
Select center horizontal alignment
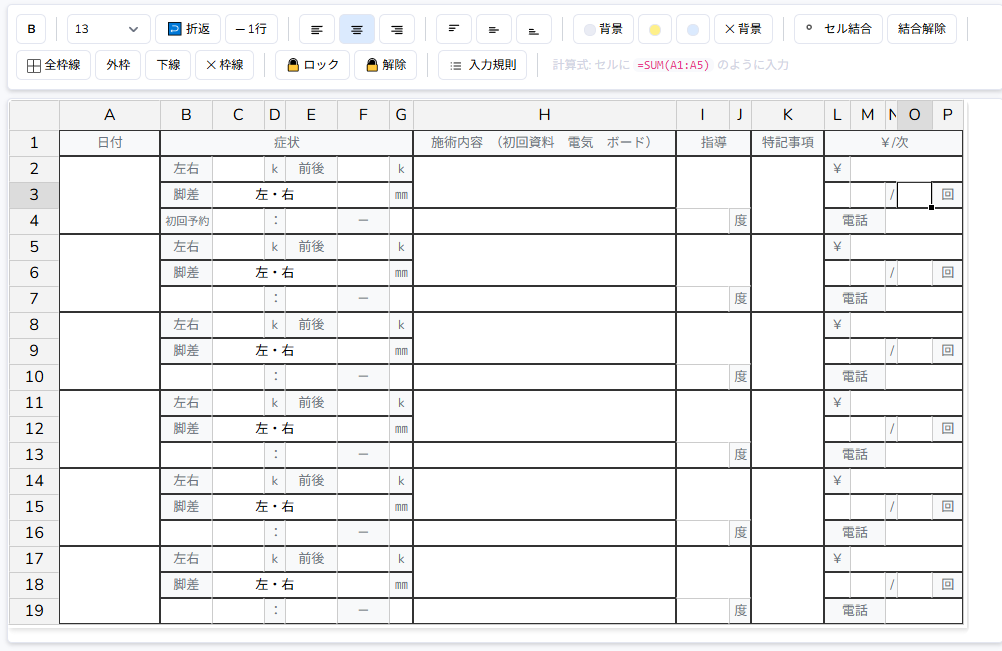point(357,29)
